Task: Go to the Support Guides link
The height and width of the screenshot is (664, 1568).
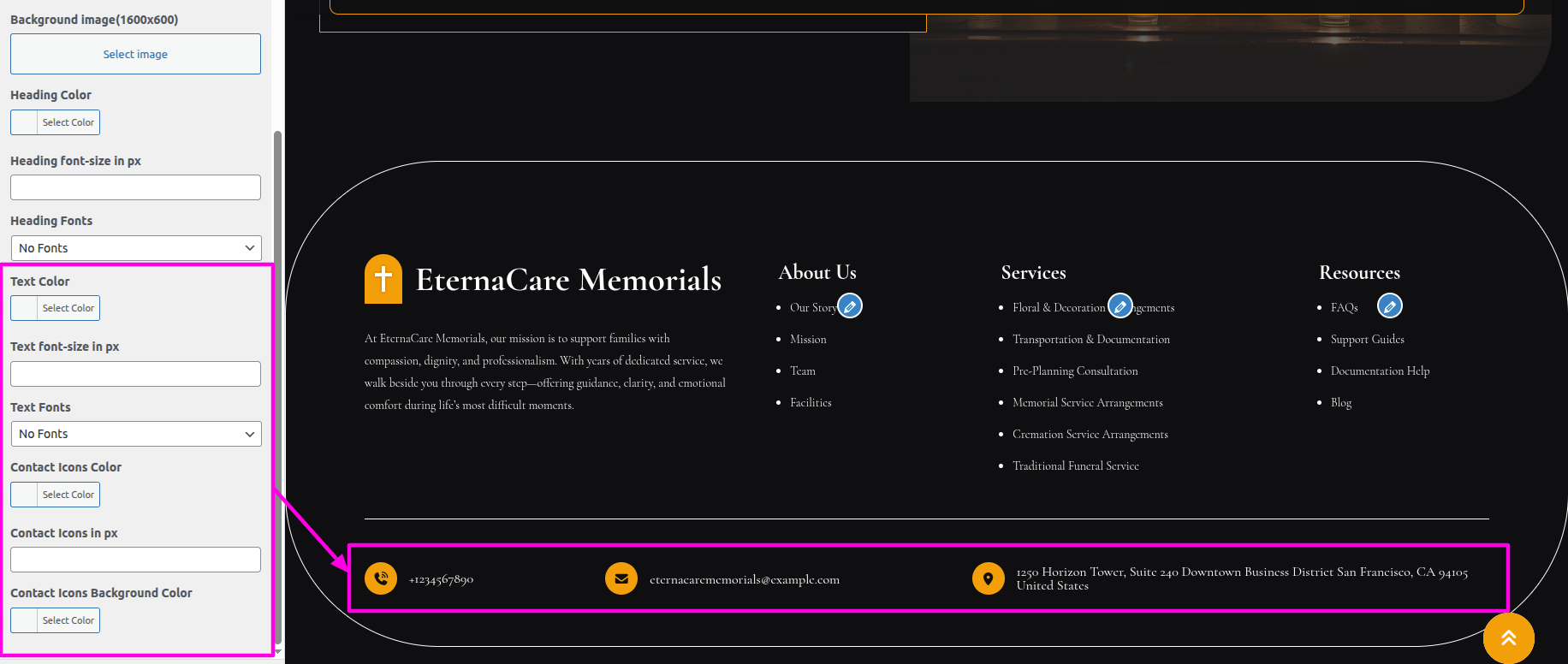Action: pos(1367,339)
